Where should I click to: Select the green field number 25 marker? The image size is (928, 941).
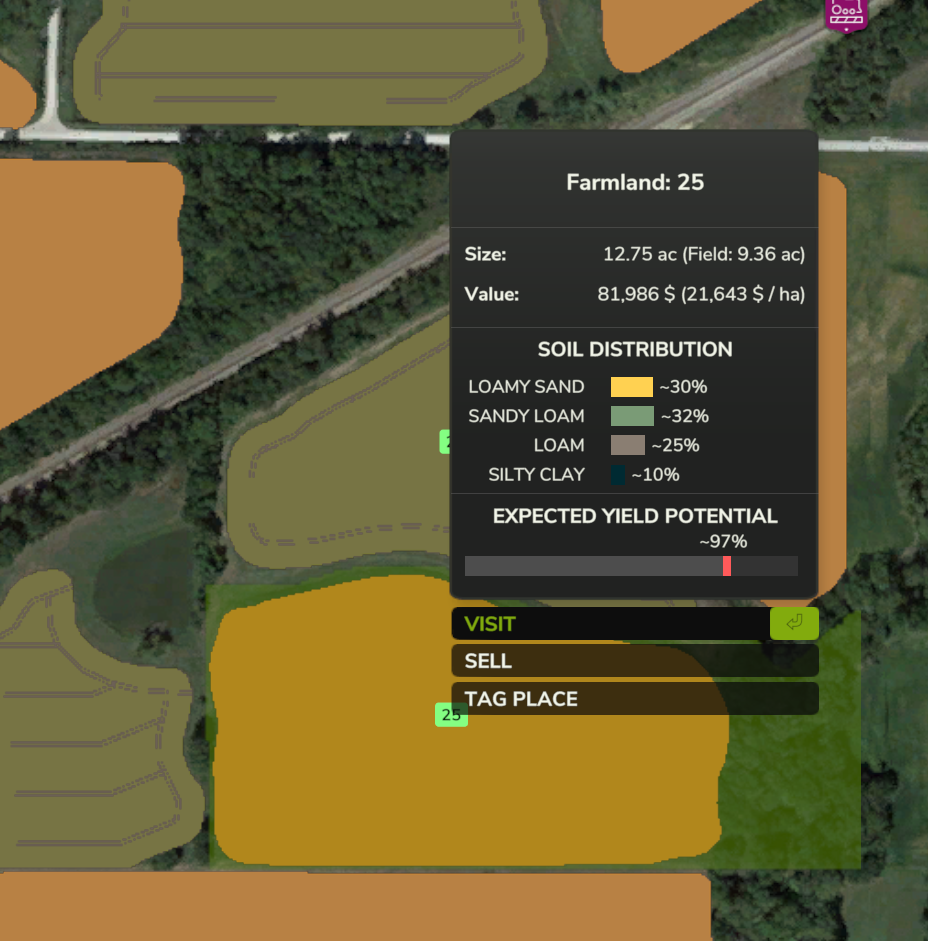pos(451,715)
